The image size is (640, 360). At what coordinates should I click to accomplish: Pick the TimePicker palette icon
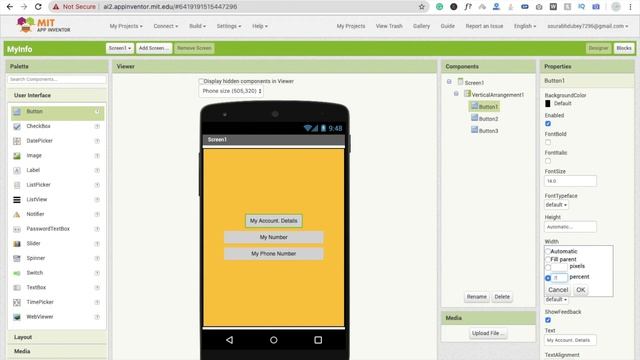tap(17, 302)
